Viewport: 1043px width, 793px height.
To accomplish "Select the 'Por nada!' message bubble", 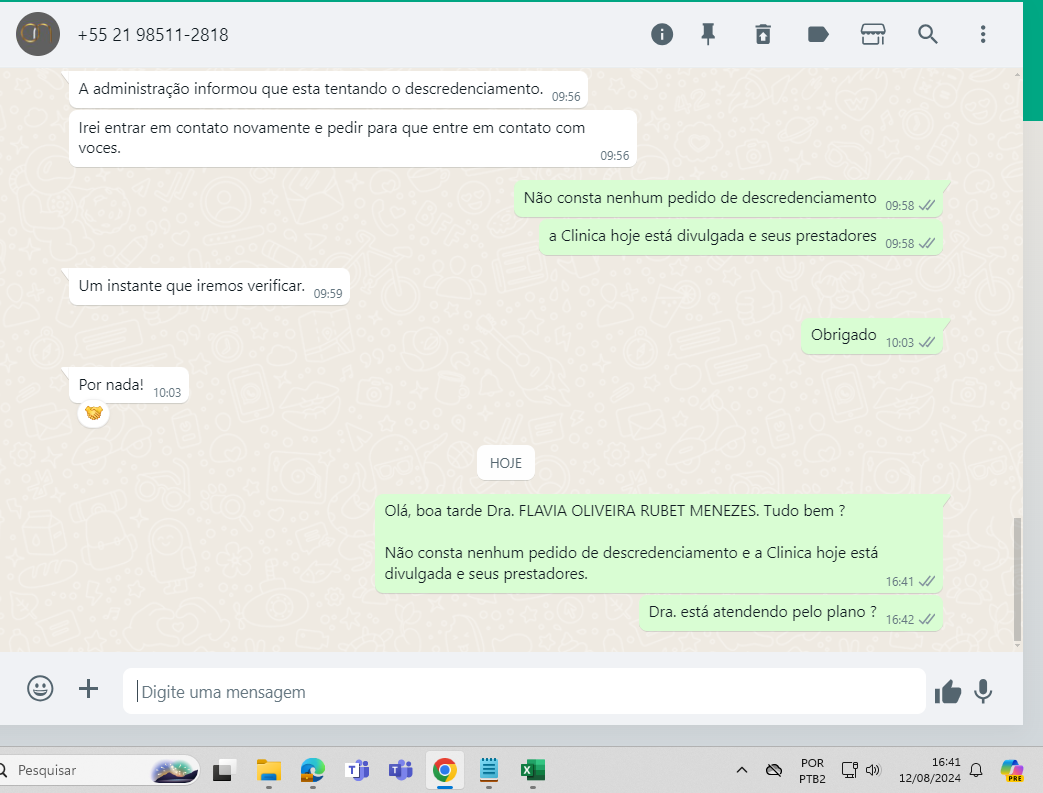I will (x=129, y=385).
